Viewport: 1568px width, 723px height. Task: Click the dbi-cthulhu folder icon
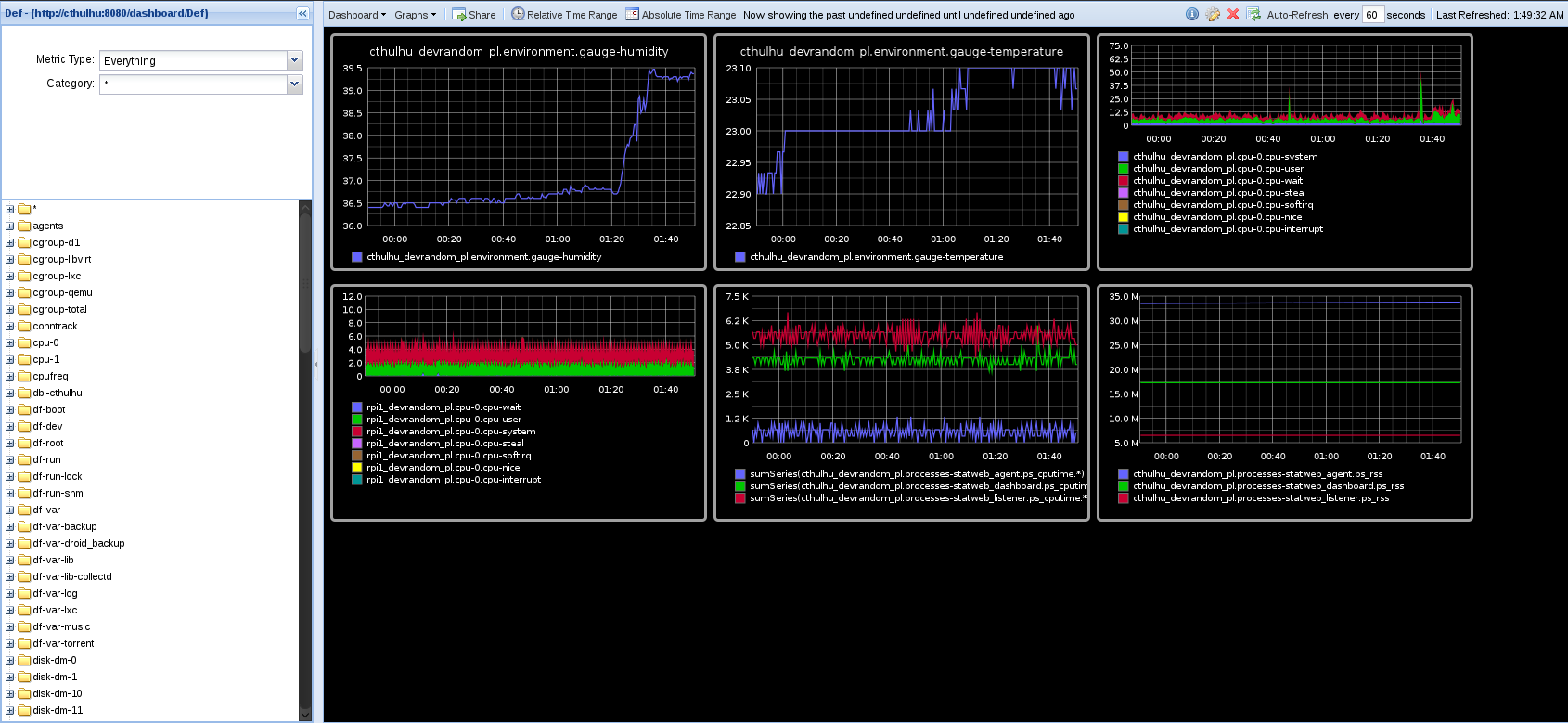point(24,393)
